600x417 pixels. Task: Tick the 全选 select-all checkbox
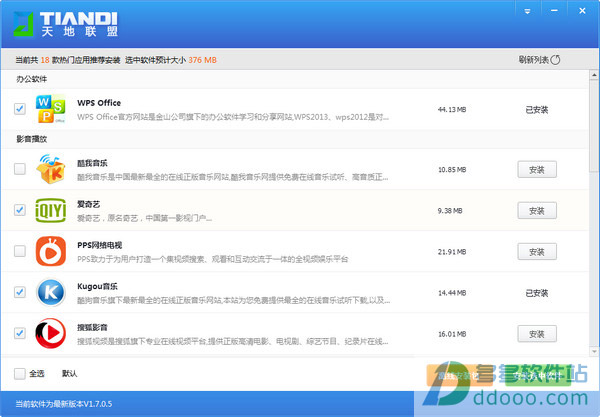(x=20, y=373)
